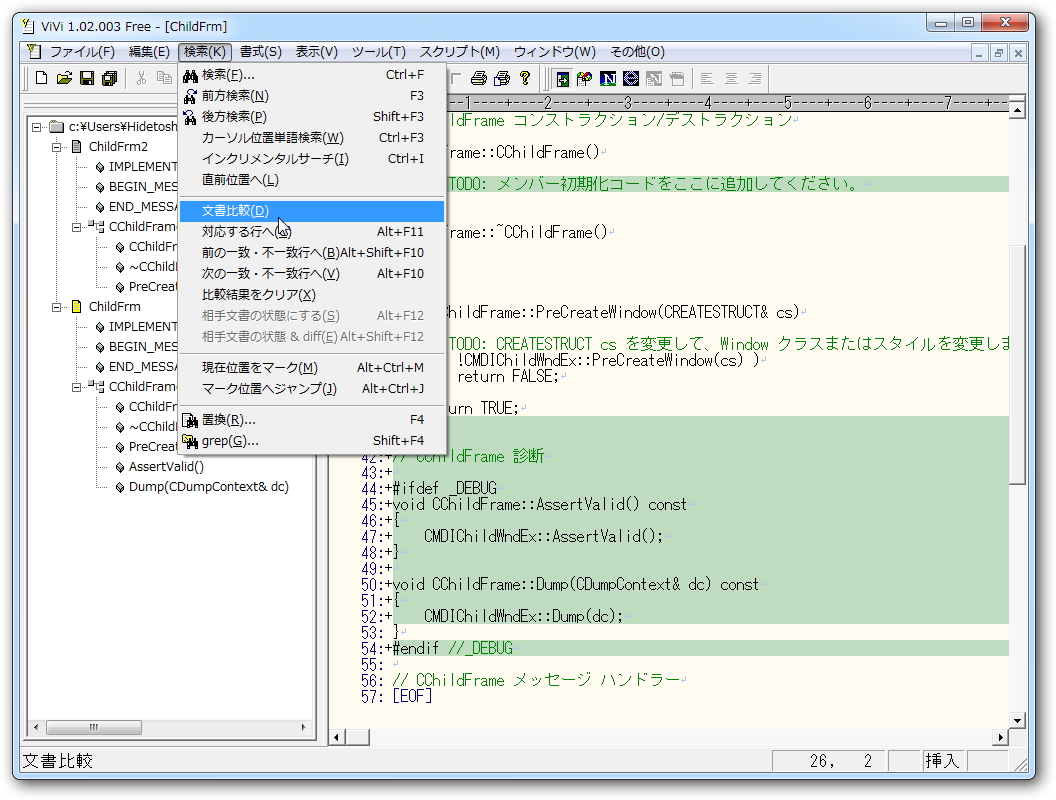Open the ファイル(F) menu

pos(83,52)
